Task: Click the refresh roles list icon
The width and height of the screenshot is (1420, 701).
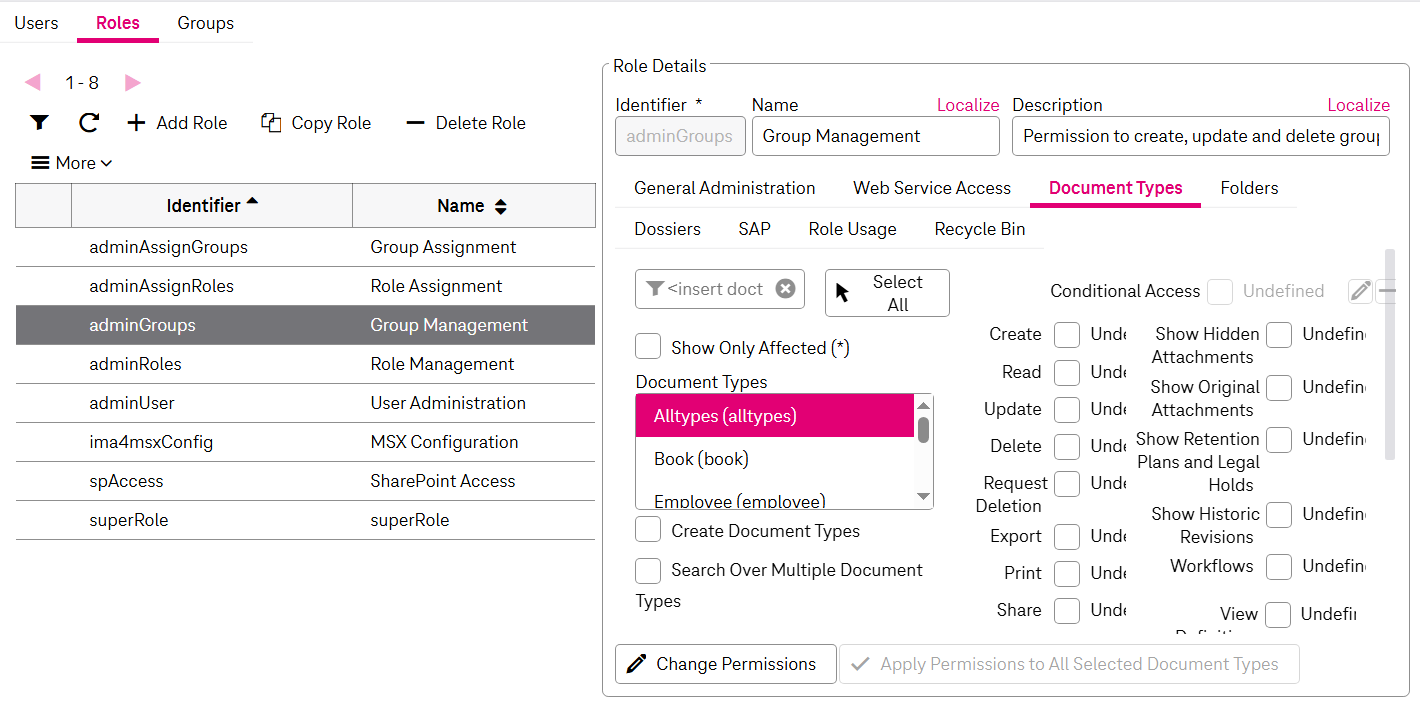Action: pos(89,123)
